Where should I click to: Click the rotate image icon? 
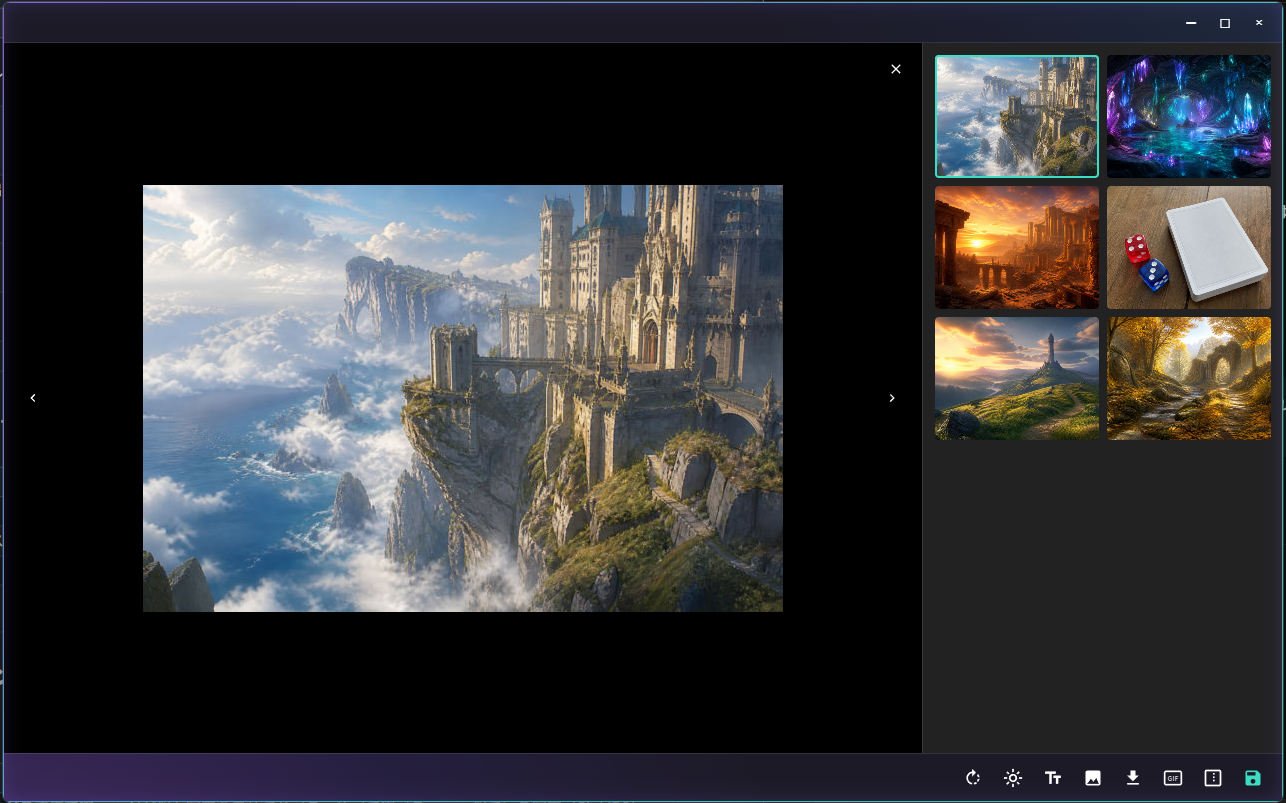tap(973, 778)
